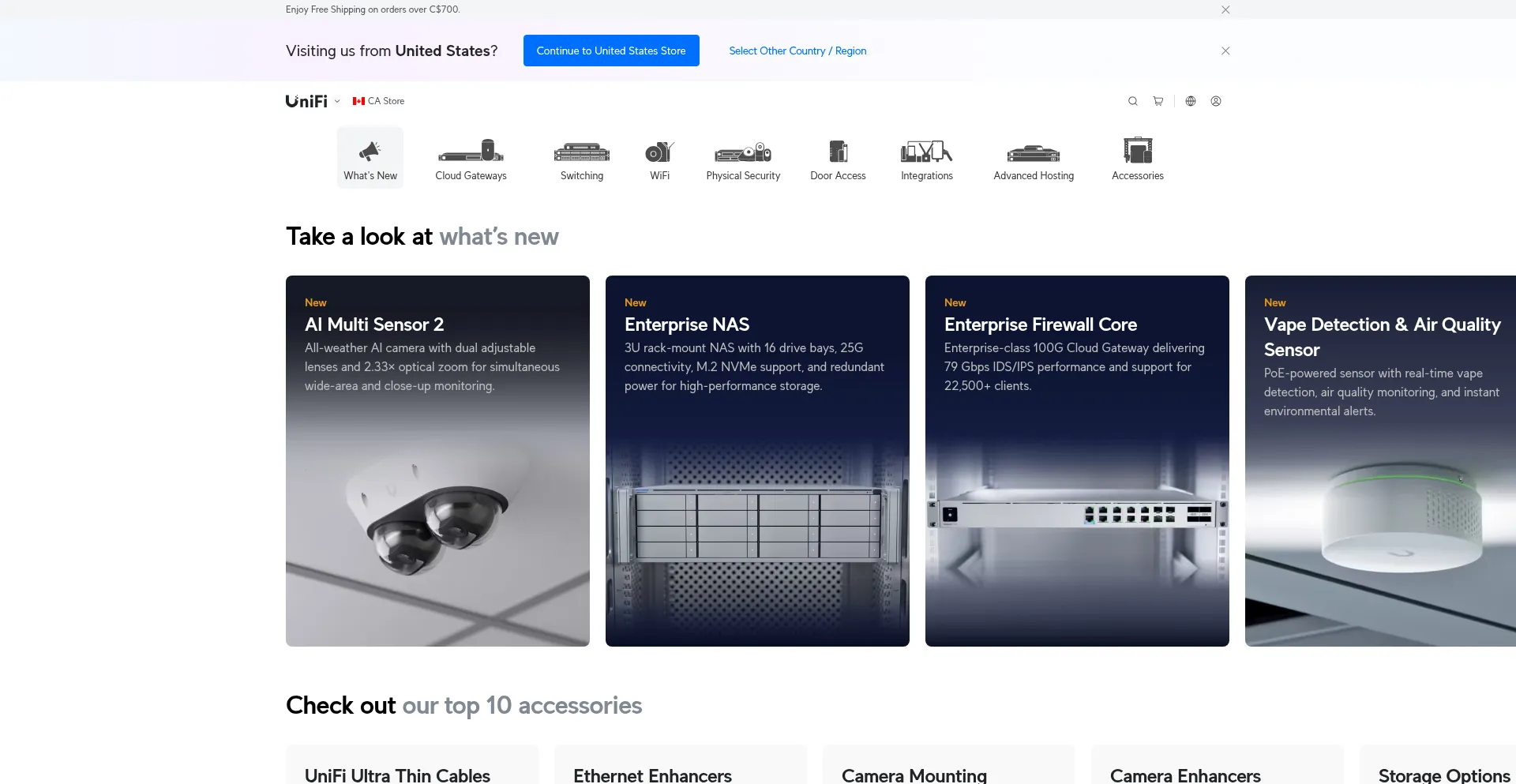Click the Enterprise NAS rack image

point(758,523)
